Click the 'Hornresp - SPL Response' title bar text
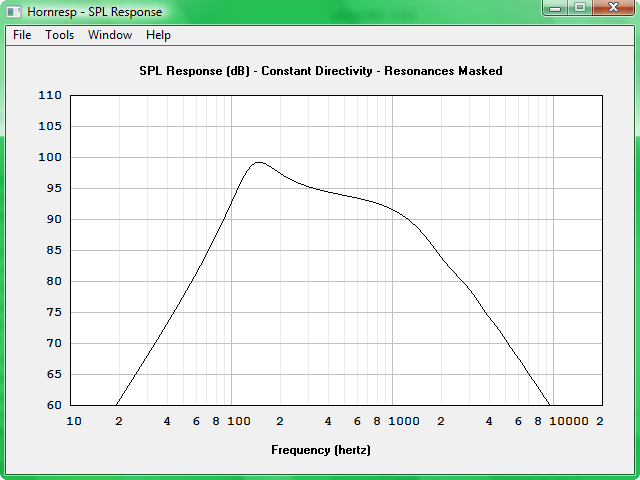 coord(95,12)
